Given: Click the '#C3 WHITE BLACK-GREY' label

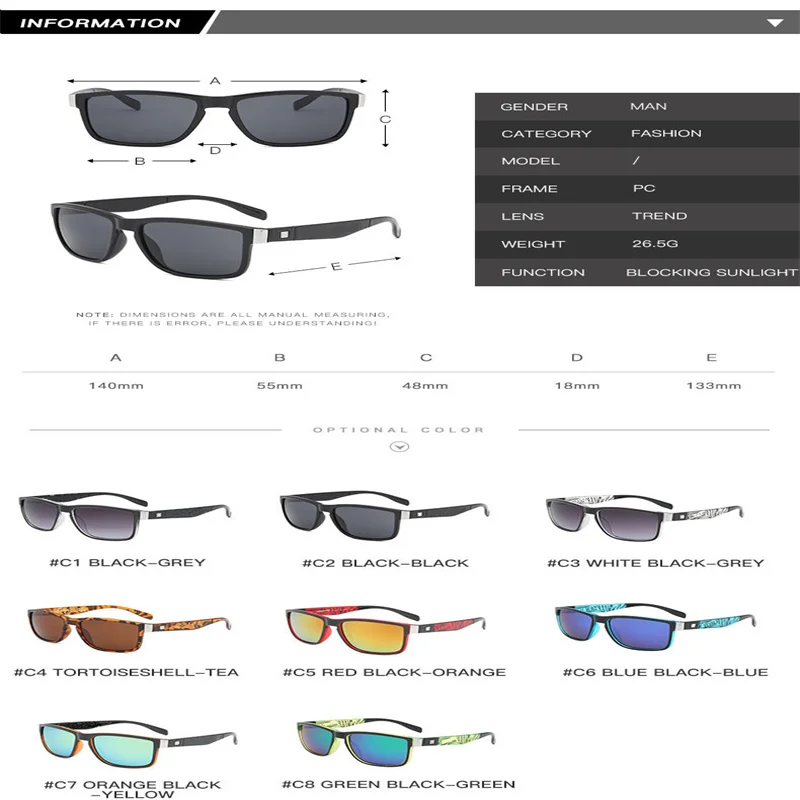Looking at the screenshot, I should pyautogui.click(x=656, y=563).
